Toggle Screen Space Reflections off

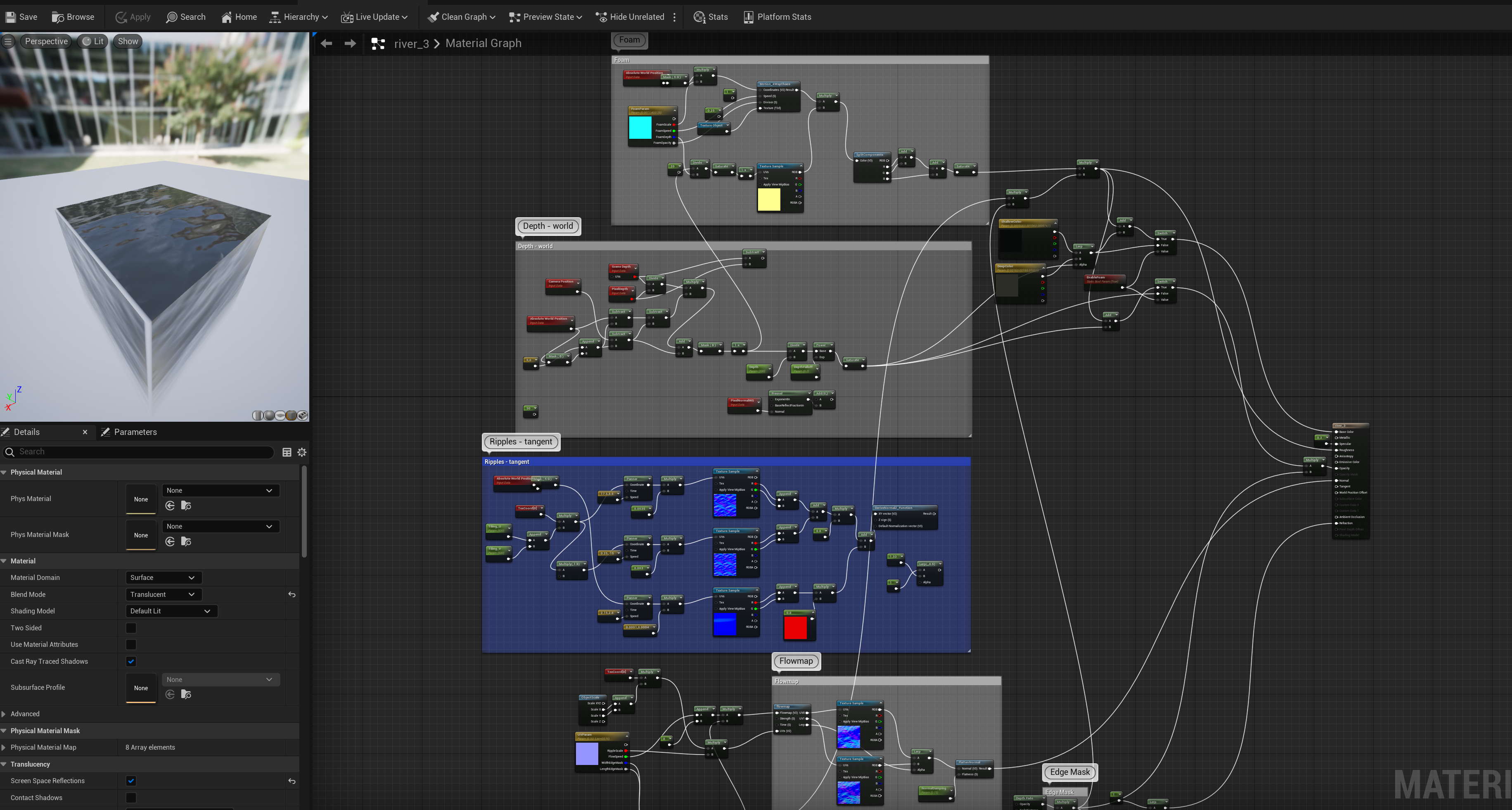click(131, 781)
